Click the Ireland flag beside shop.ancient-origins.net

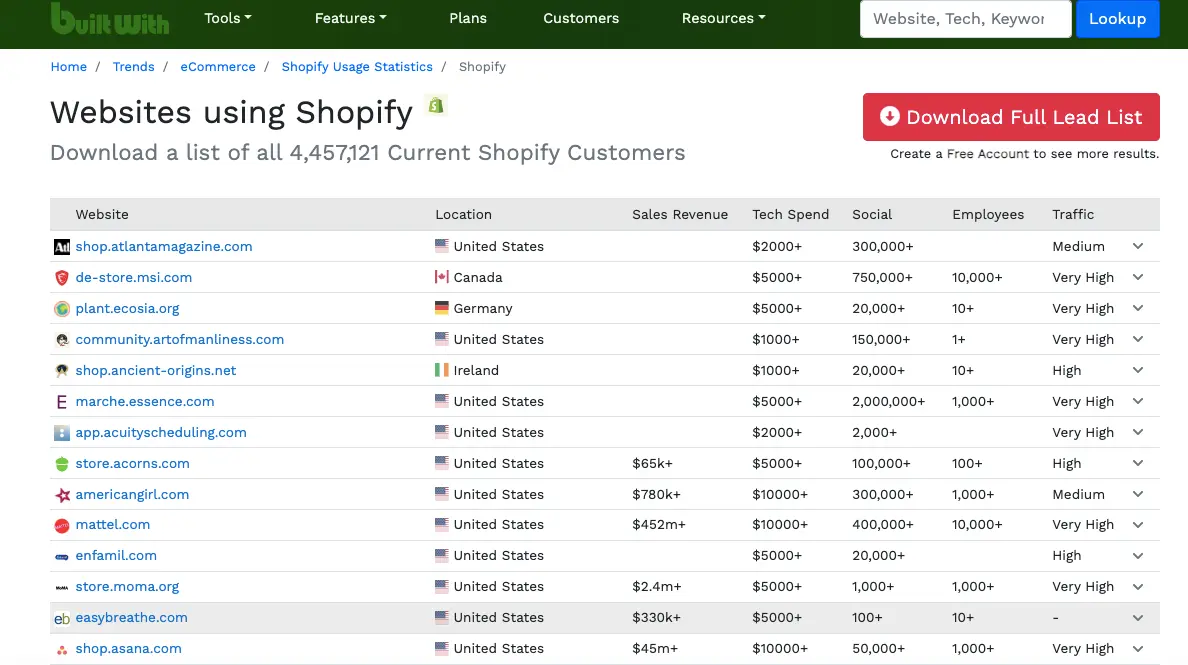point(441,370)
